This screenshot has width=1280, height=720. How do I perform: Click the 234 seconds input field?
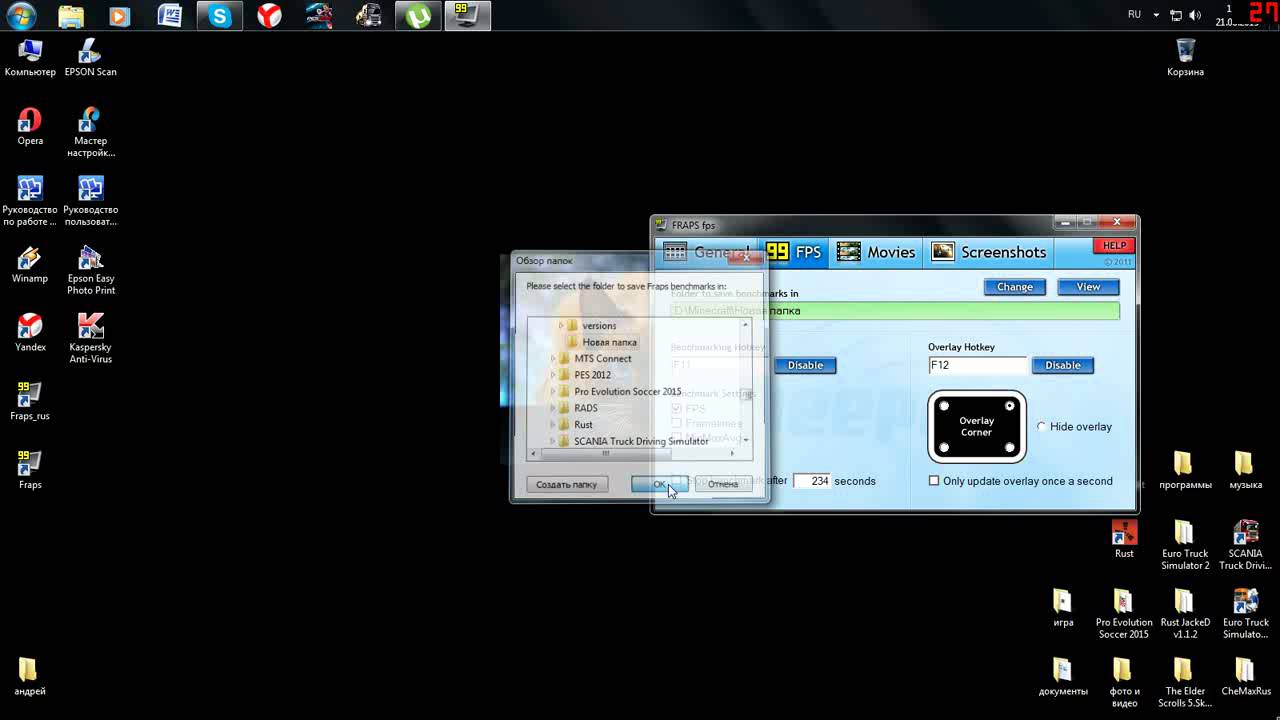click(x=812, y=481)
